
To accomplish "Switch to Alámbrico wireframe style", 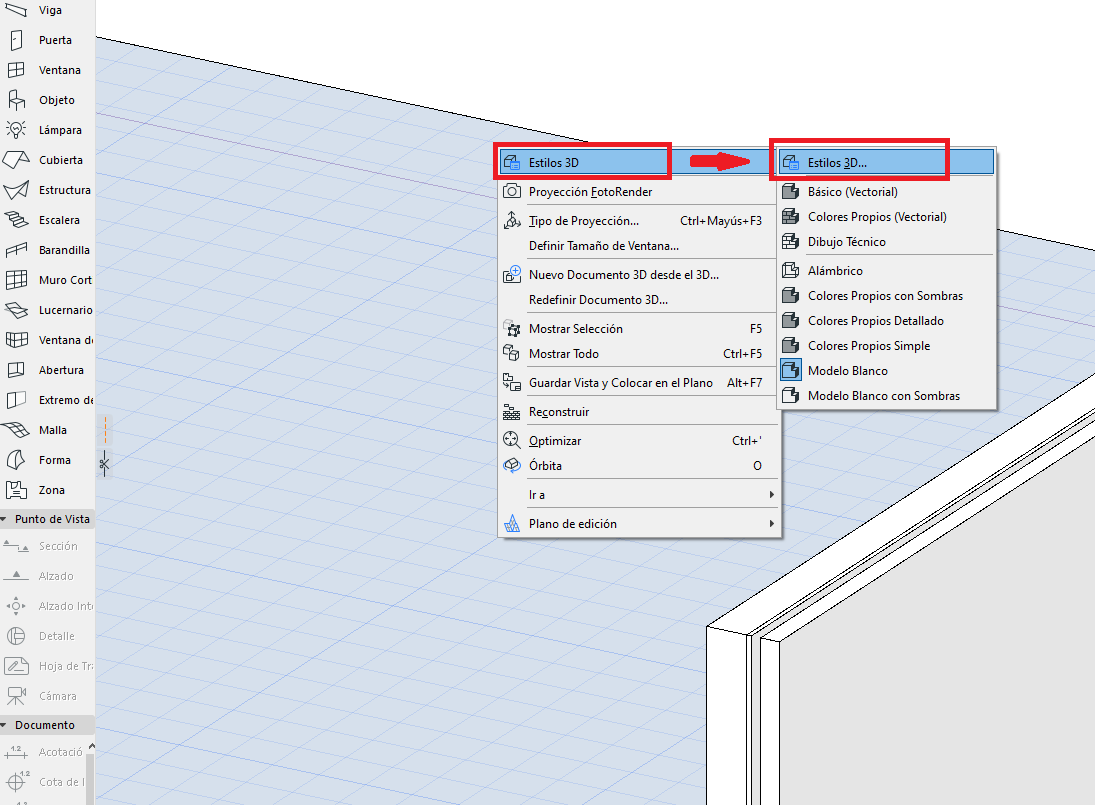I will [x=835, y=271].
